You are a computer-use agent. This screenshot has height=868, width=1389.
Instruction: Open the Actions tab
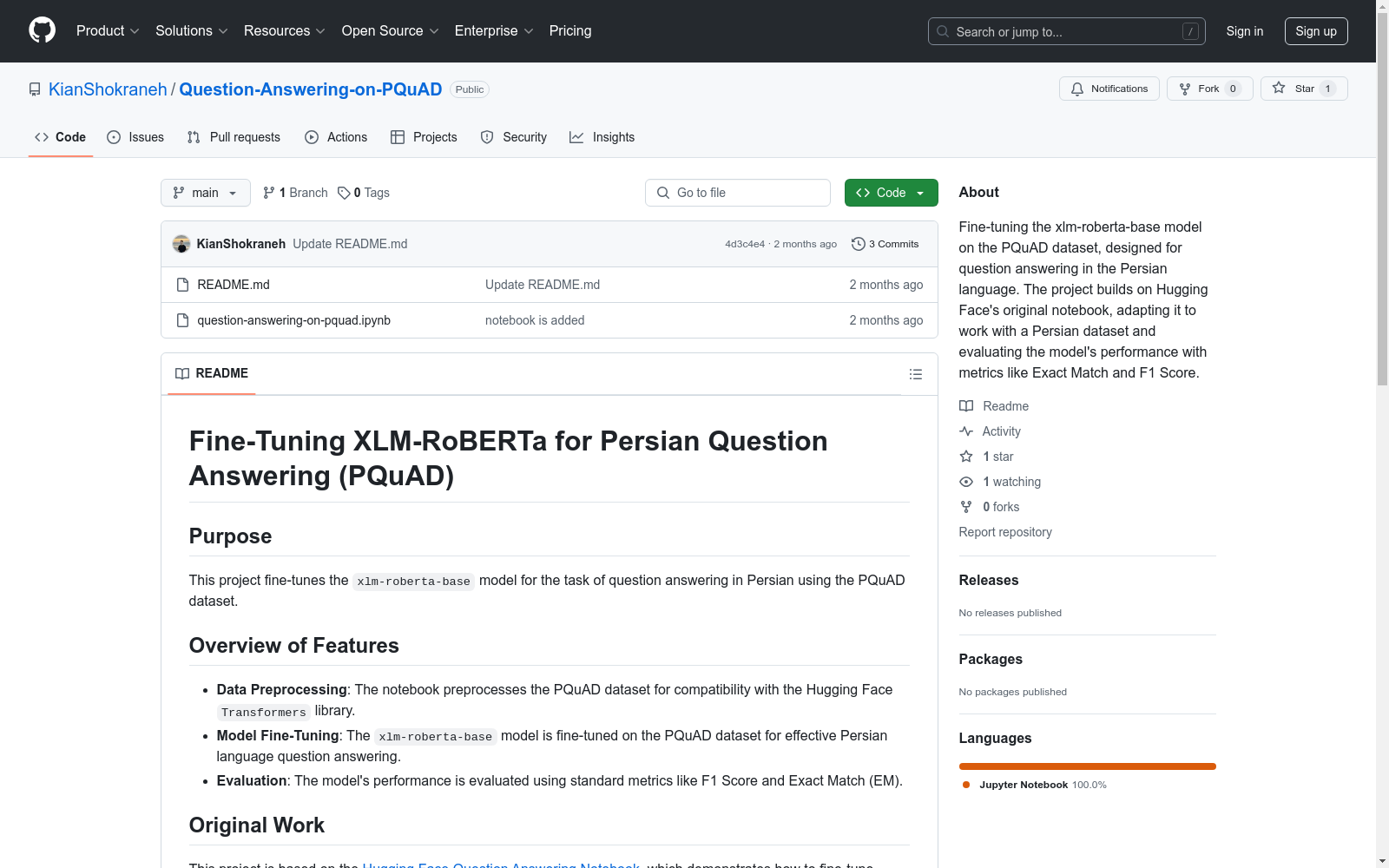point(336,137)
